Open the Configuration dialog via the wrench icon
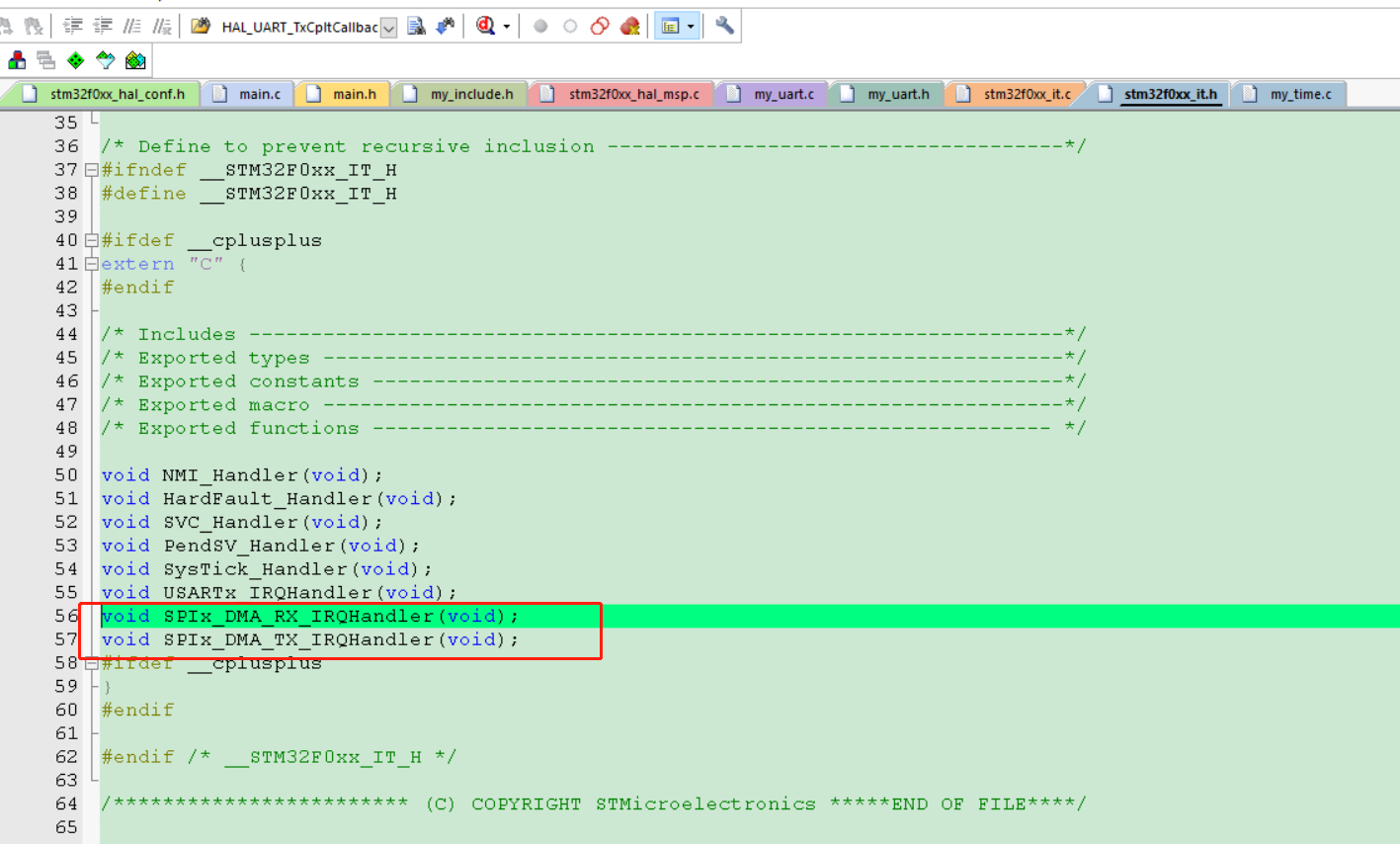 [723, 26]
